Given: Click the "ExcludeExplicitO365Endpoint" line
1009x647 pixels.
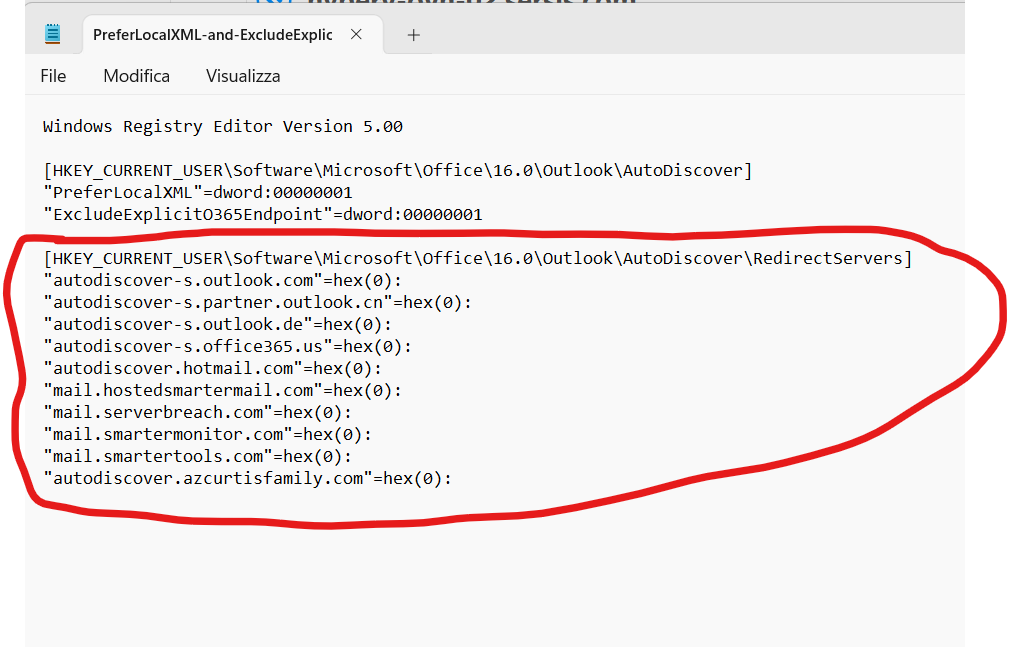Looking at the screenshot, I should coord(262,215).
